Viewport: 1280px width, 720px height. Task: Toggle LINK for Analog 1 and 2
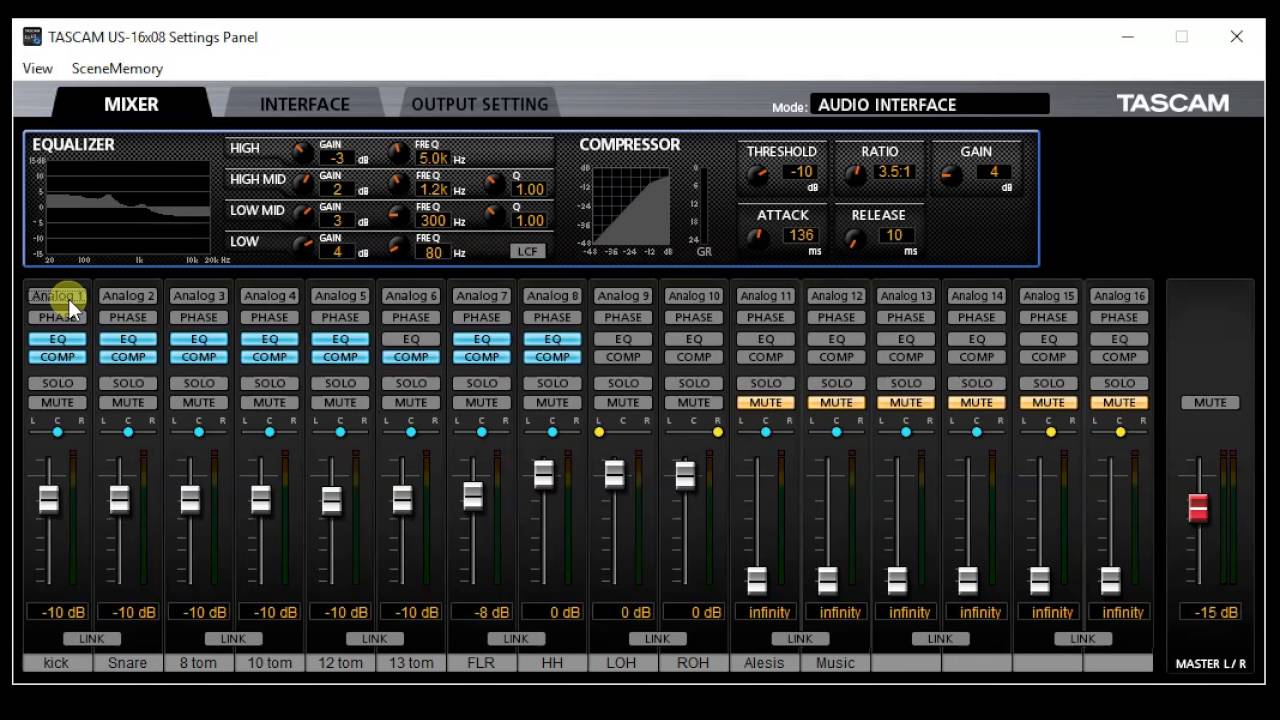92,638
